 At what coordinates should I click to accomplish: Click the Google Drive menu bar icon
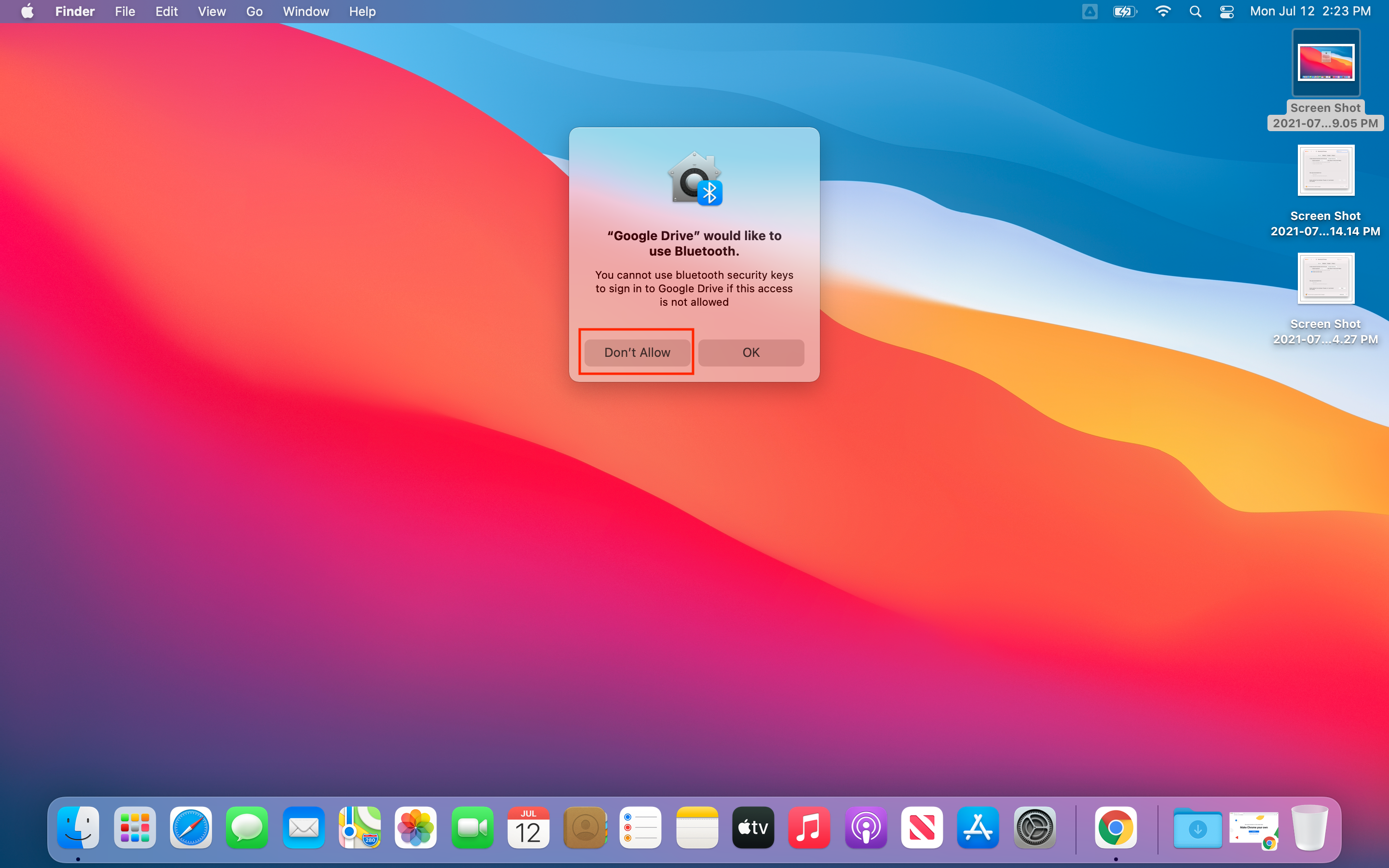[x=1089, y=12]
